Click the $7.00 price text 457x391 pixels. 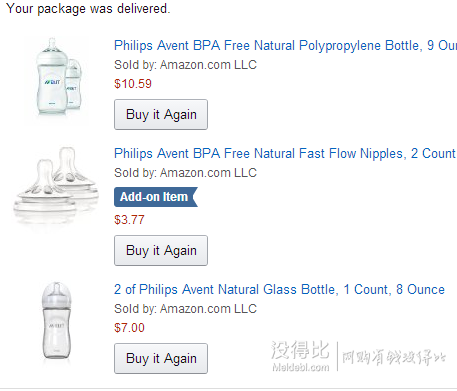pyautogui.click(x=129, y=328)
